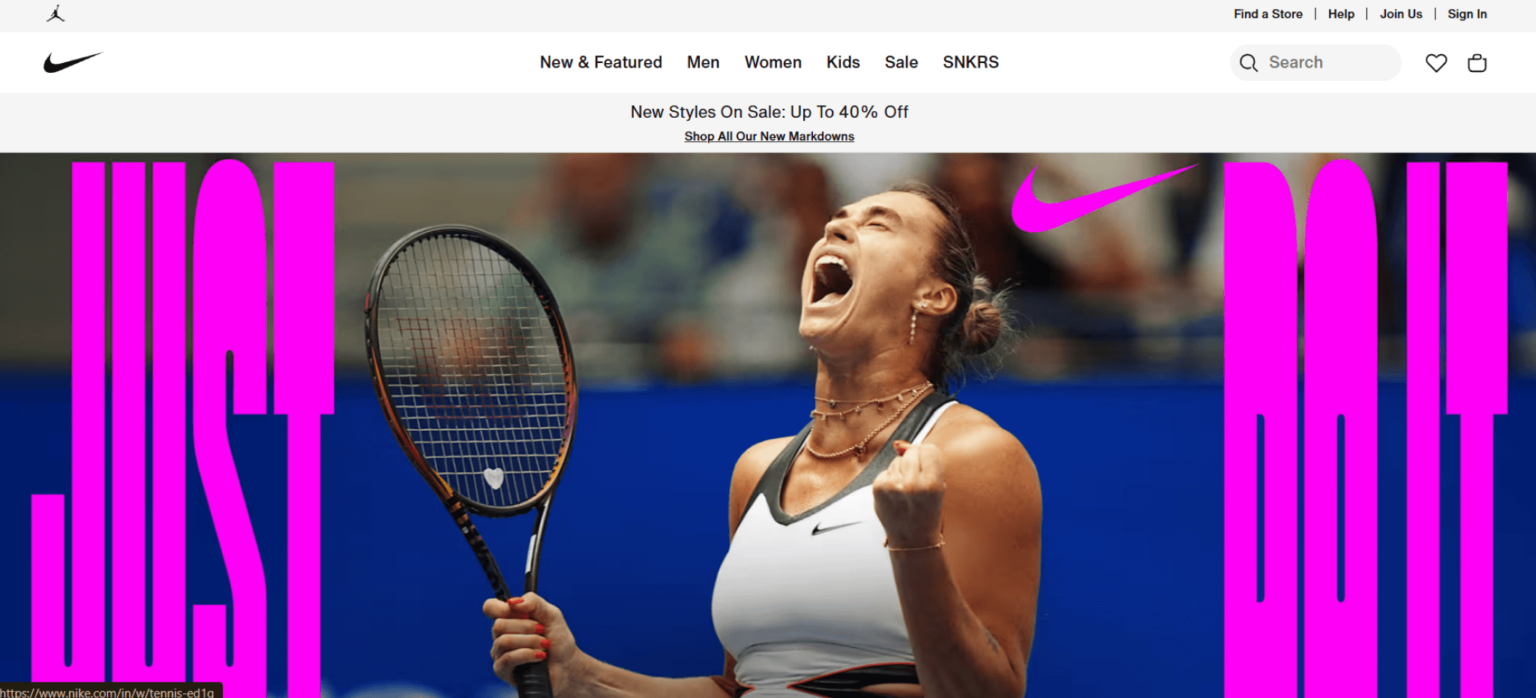Expand the Women navigation menu

pos(773,62)
